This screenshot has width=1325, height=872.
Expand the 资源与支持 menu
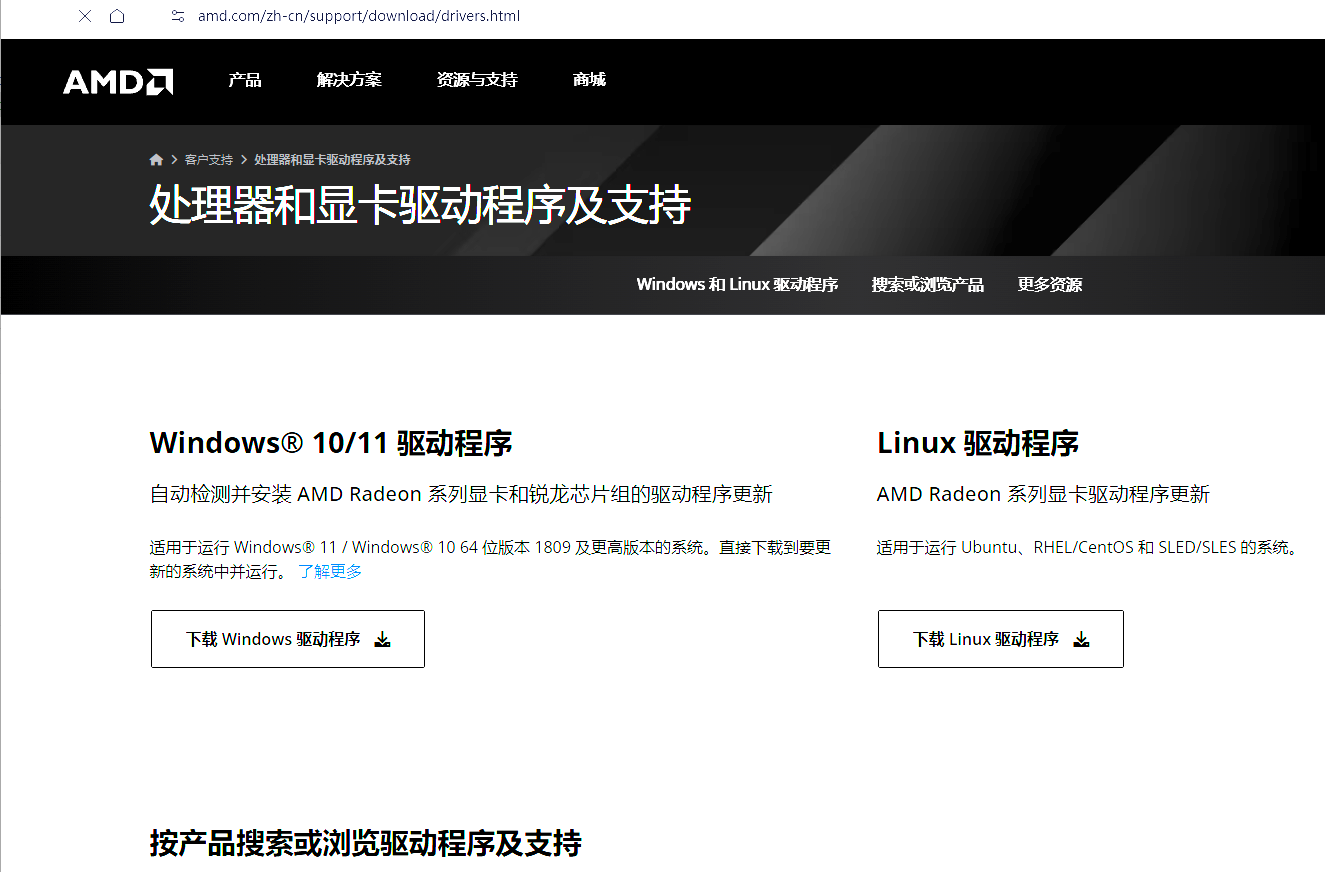[x=477, y=80]
